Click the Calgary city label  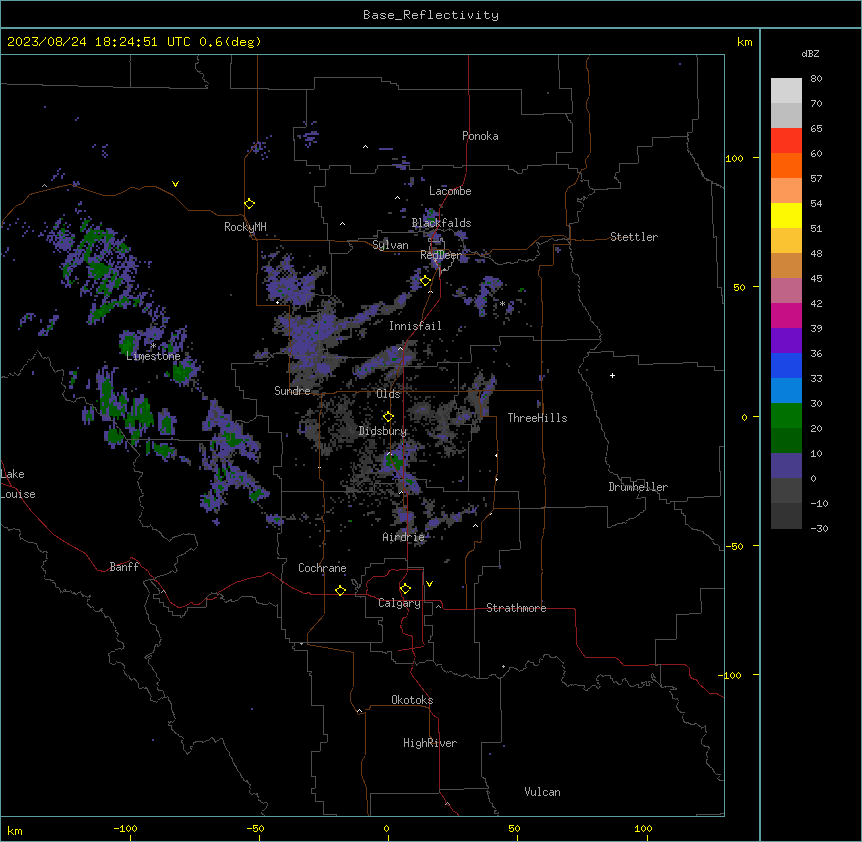(x=399, y=603)
